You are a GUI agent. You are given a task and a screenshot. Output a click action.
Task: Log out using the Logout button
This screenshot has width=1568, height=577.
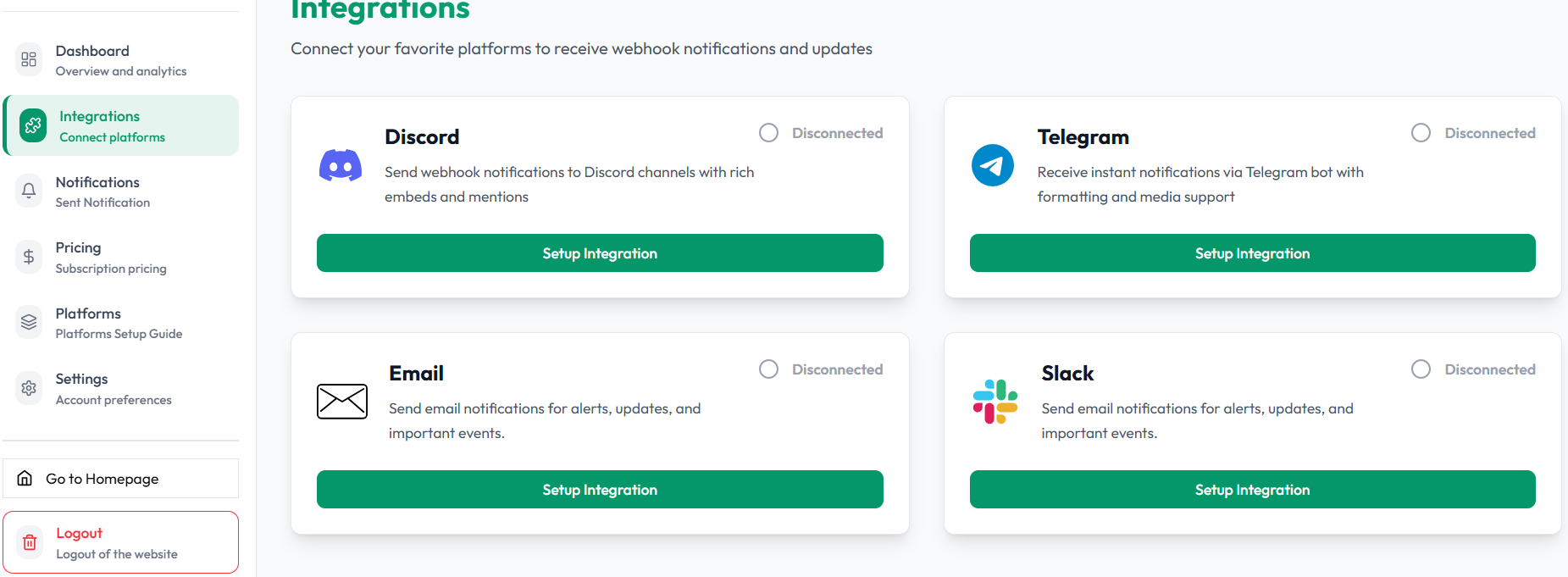click(120, 542)
